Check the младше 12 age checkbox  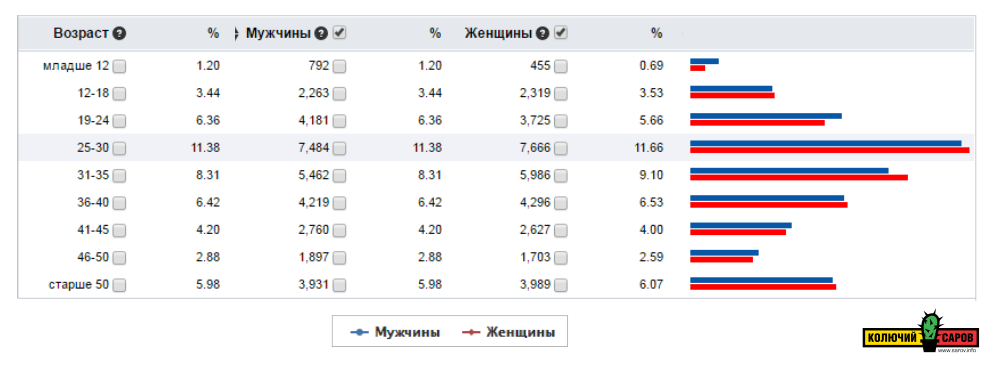point(119,66)
